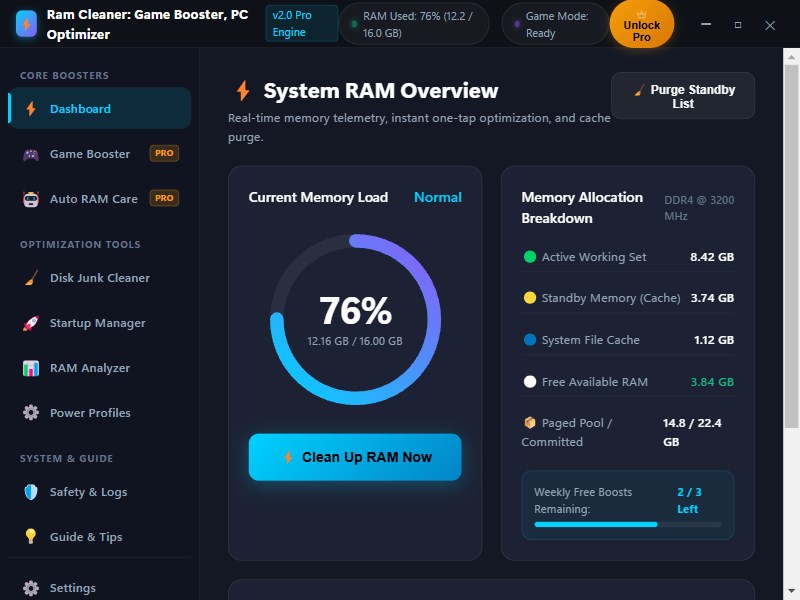Click the Ram Cleaner app logo icon

point(26,24)
